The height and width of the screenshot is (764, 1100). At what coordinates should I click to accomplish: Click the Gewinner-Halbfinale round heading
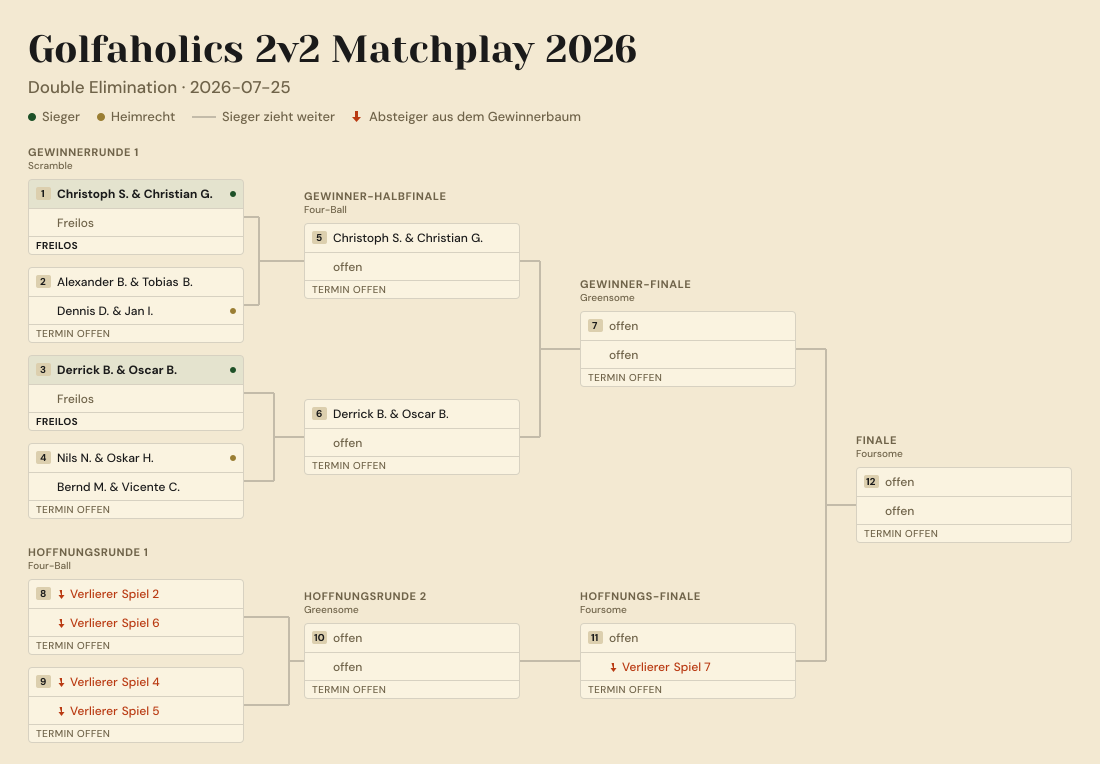click(x=375, y=196)
